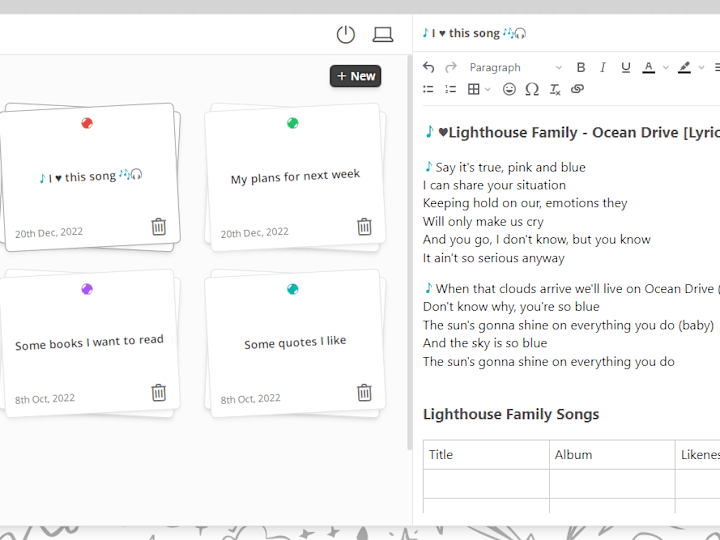Screen dimensions: 720x540
Task: Click the line 'Don't know why, you're so blue'
Action: (511, 306)
